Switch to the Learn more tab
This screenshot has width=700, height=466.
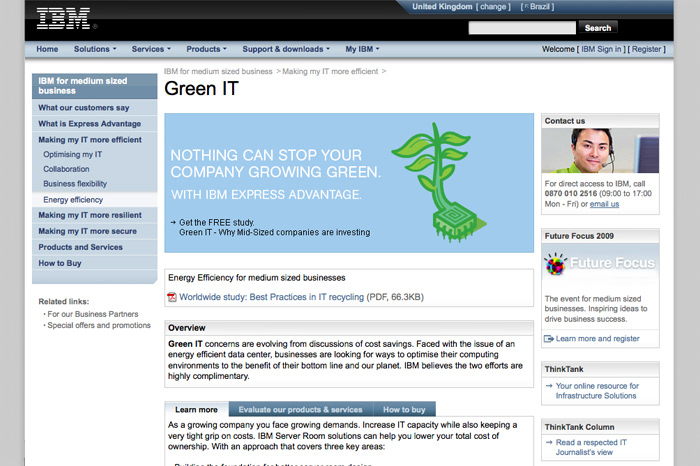tap(196, 409)
